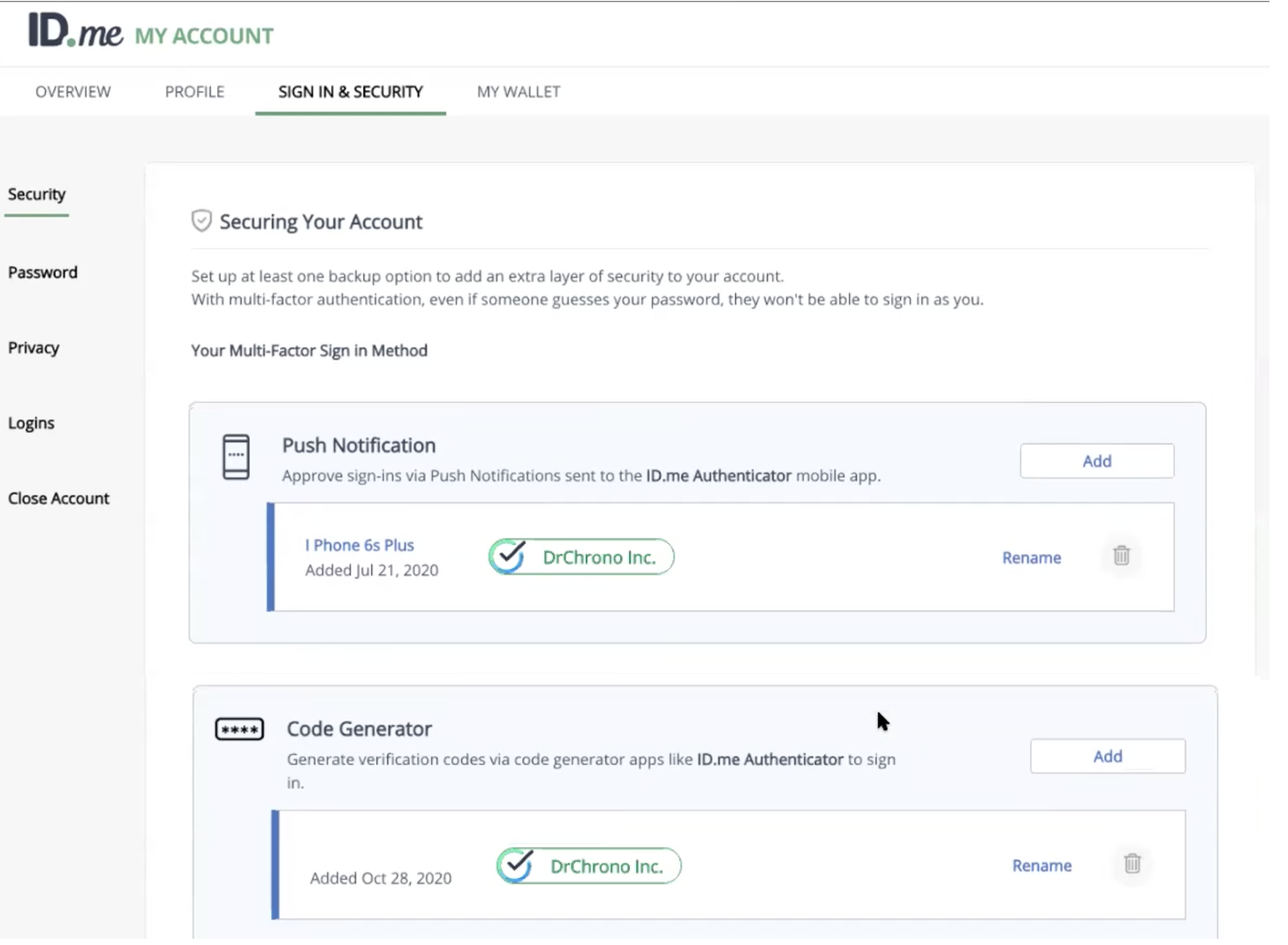Click 'Your Multi-Factor Sign in Method' text
This screenshot has width=1288, height=945.
pos(309,351)
